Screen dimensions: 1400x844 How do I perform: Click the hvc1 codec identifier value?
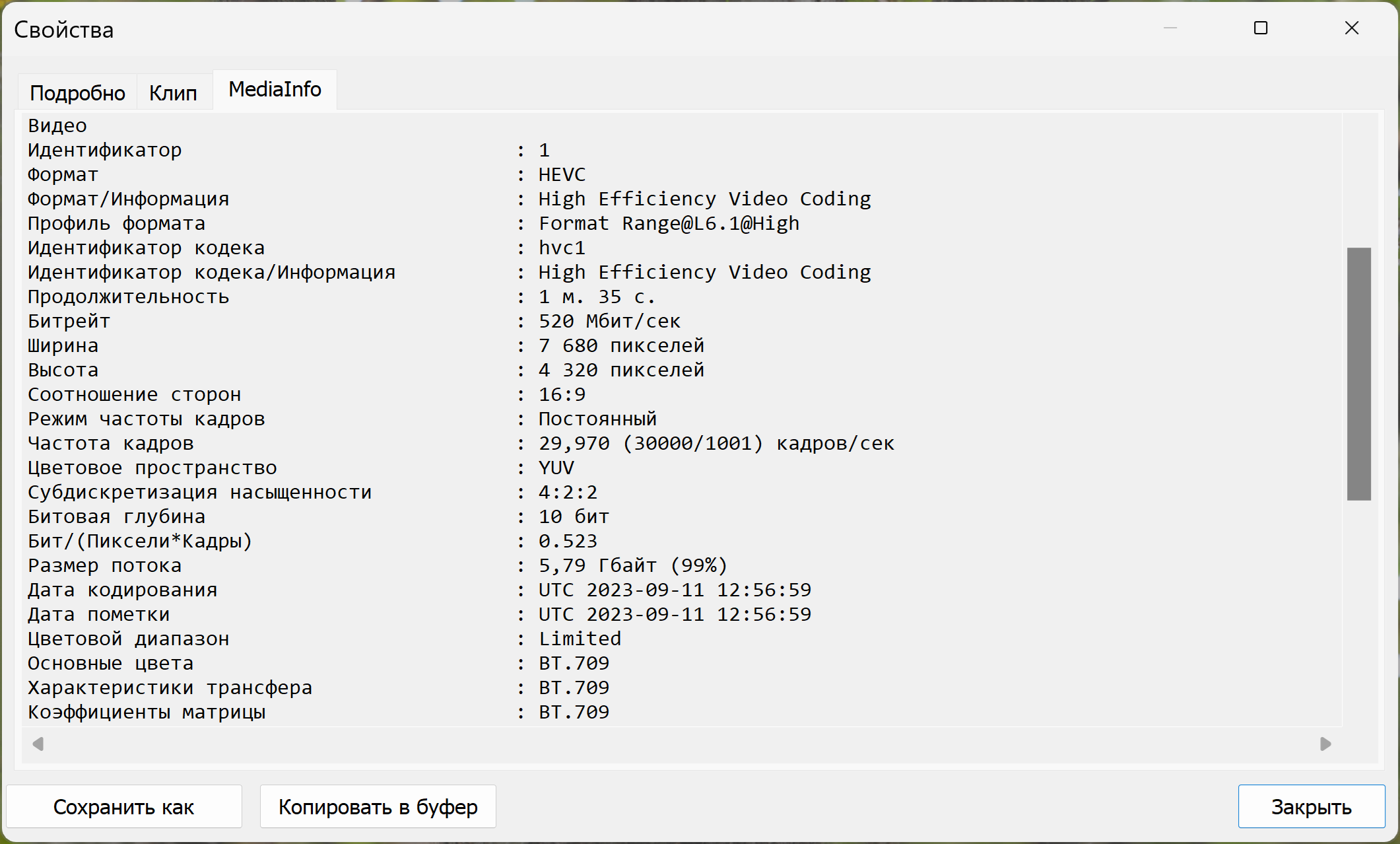click(x=562, y=248)
